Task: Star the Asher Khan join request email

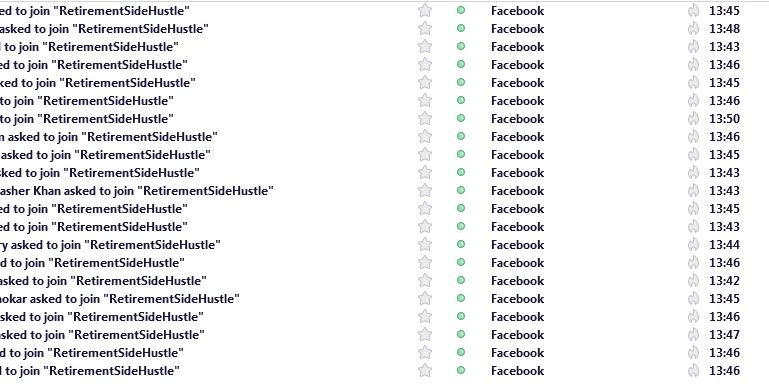Action: [425, 190]
